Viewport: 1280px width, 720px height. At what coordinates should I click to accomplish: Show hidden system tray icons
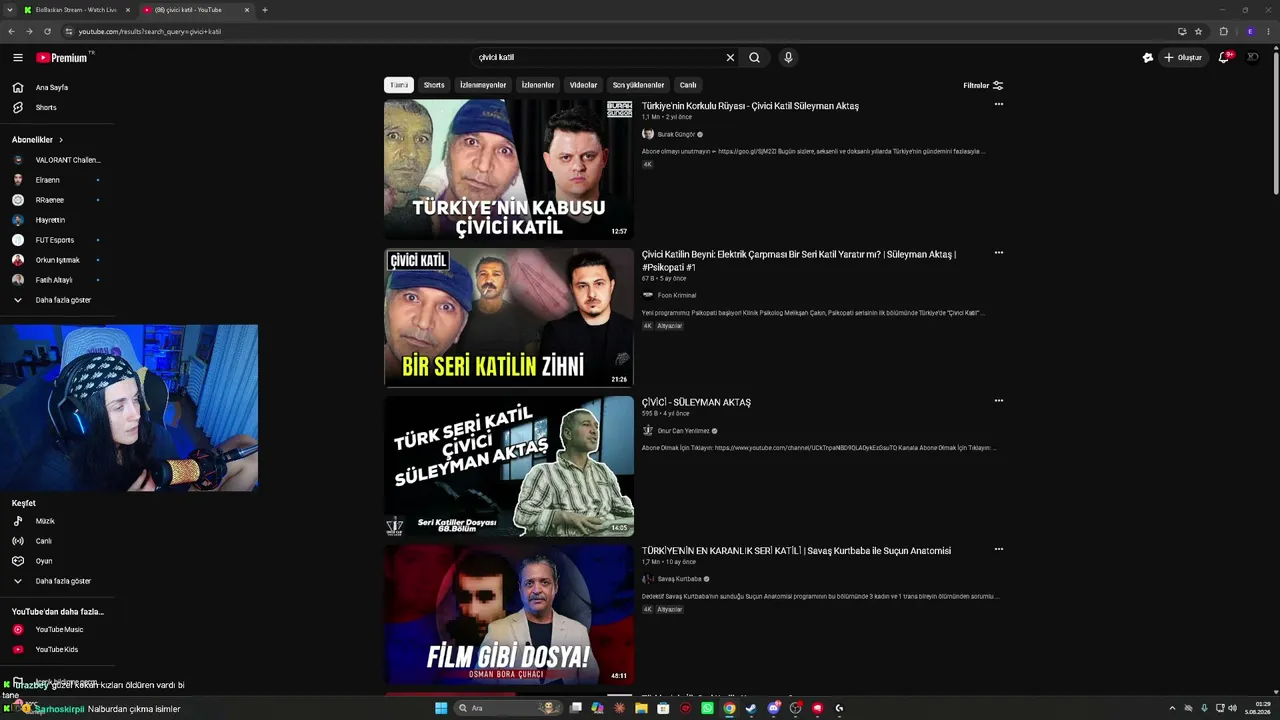point(1172,708)
